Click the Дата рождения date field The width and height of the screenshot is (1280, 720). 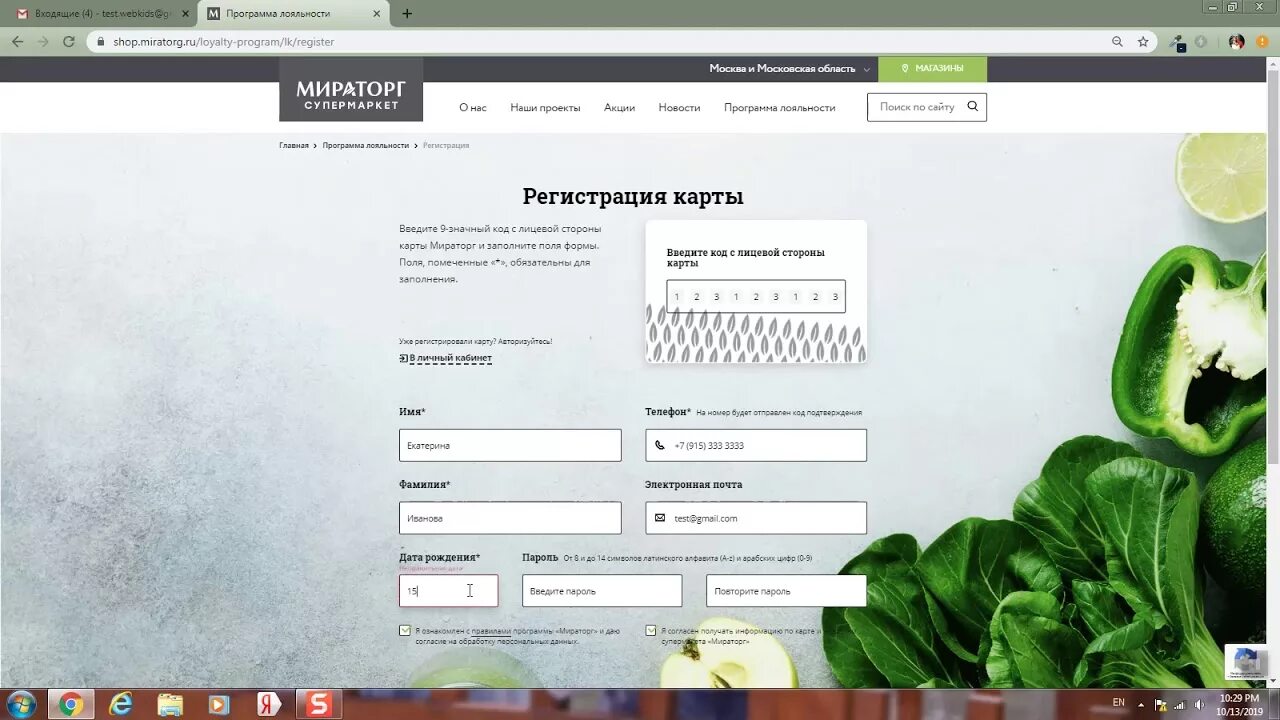[x=448, y=591]
